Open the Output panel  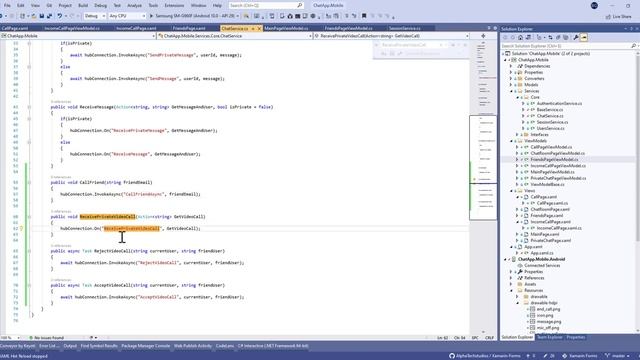pyautogui.click(x=70, y=346)
